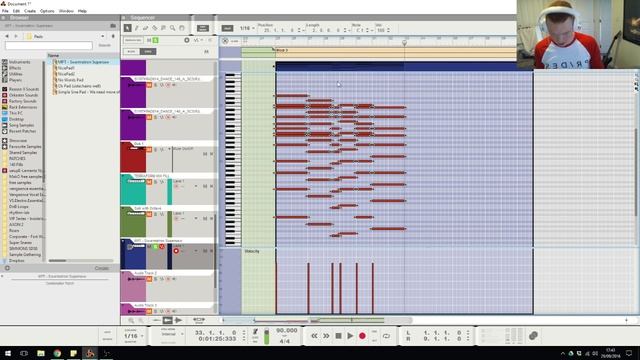Screen dimensions: 640x360
Task: Click Follow Song button below sequencer
Action: pos(199,320)
